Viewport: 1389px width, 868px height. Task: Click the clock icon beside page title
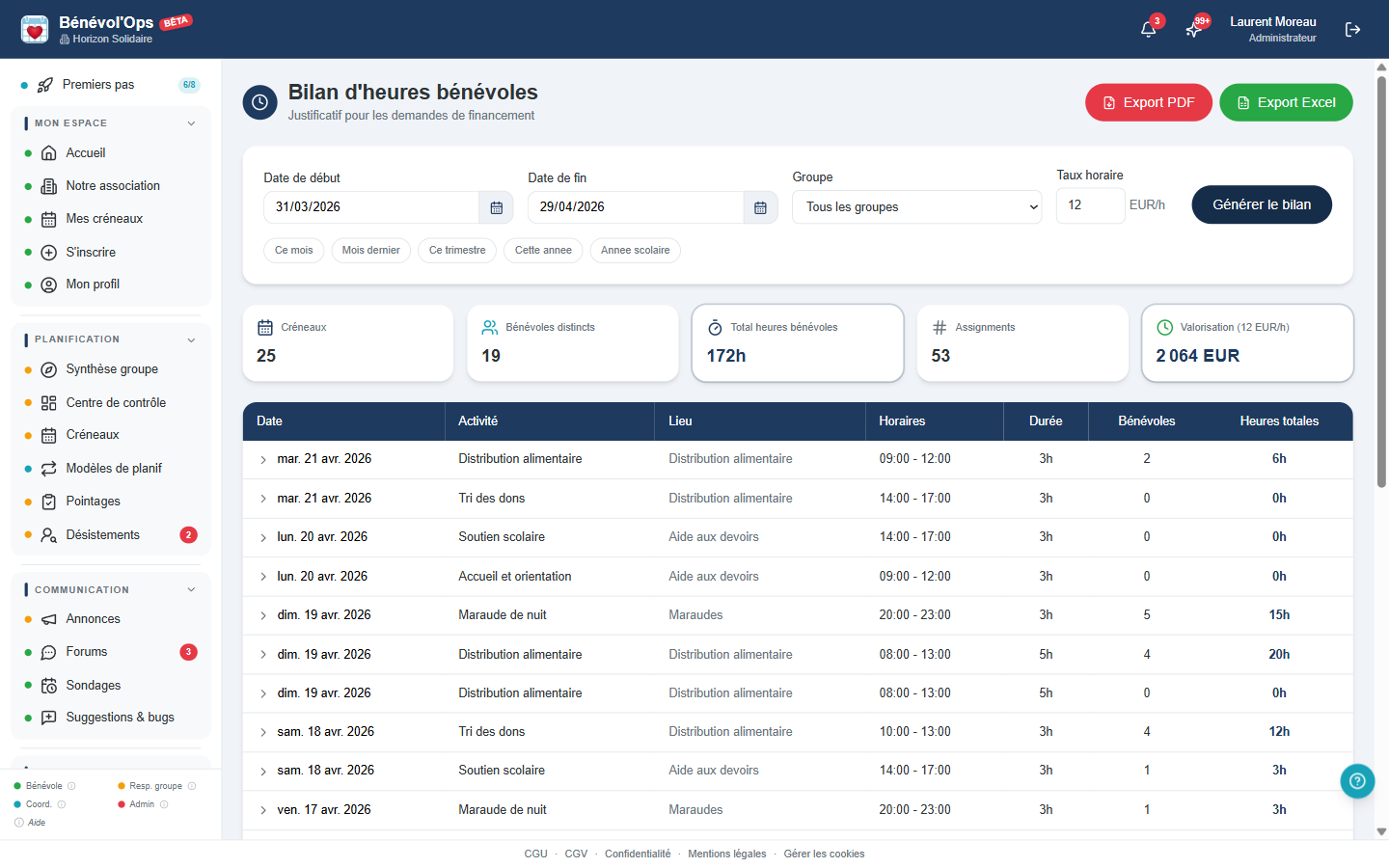tap(259, 102)
